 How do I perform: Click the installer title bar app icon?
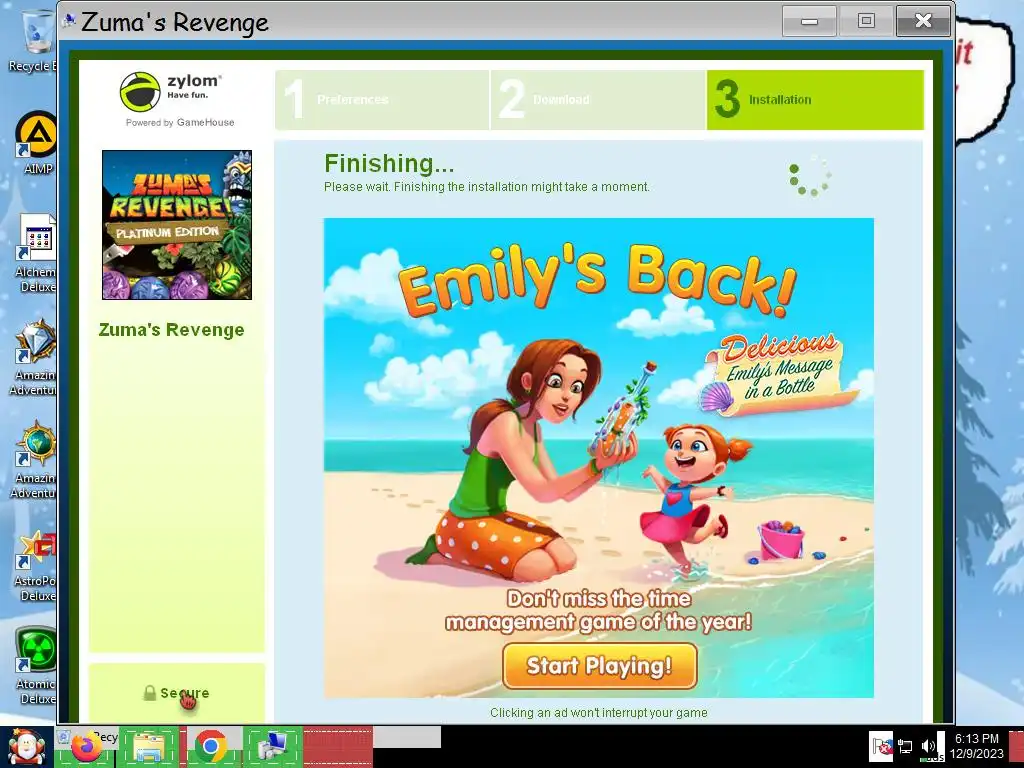[69, 22]
